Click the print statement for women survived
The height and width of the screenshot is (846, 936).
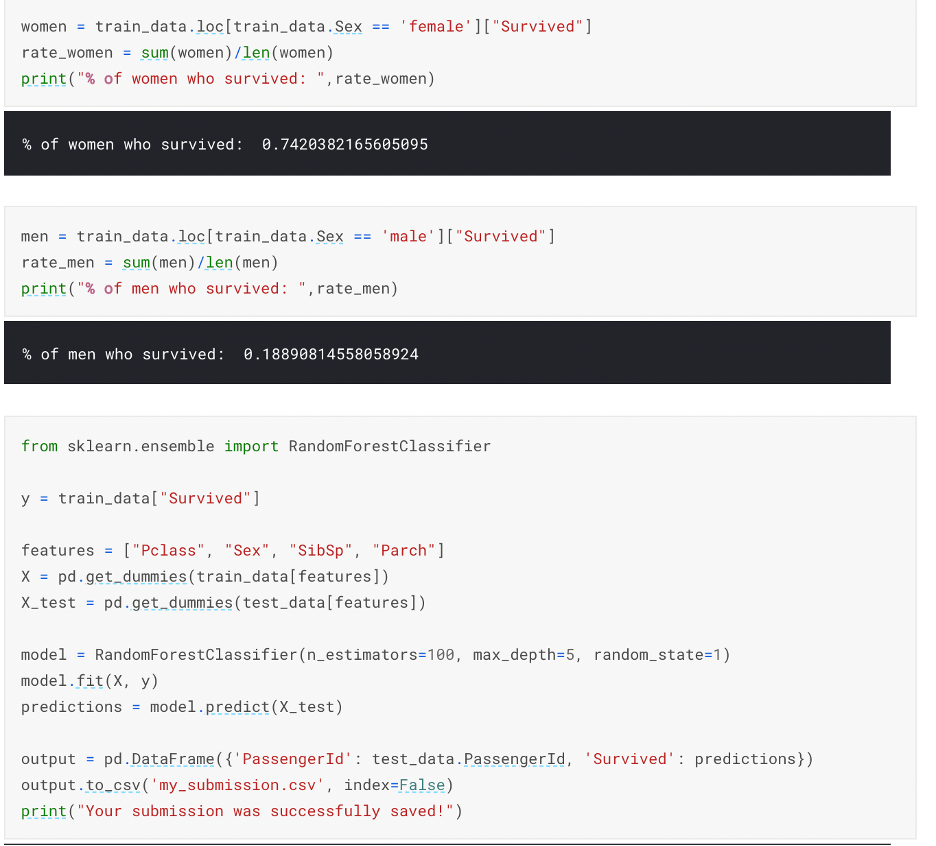tap(227, 78)
